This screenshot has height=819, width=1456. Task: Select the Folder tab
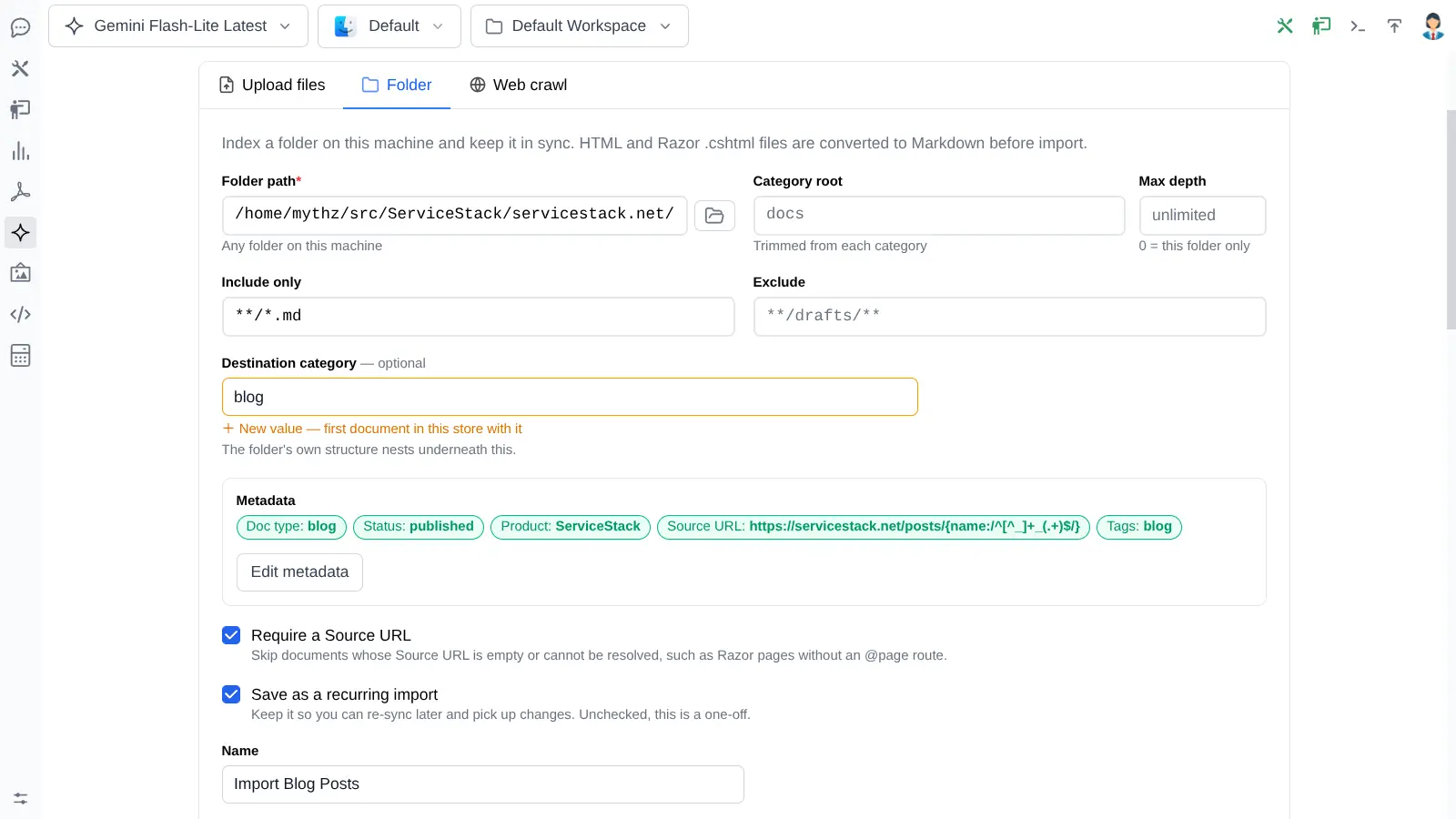[397, 85]
